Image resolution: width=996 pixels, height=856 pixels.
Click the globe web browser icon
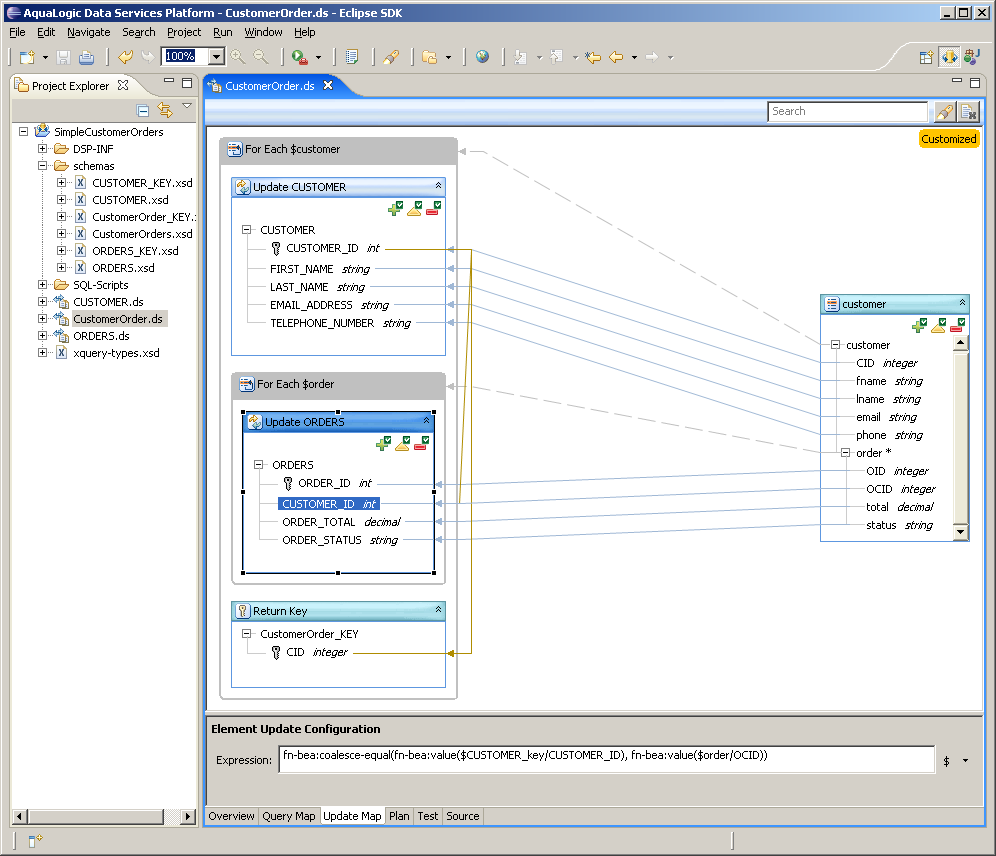(483, 57)
